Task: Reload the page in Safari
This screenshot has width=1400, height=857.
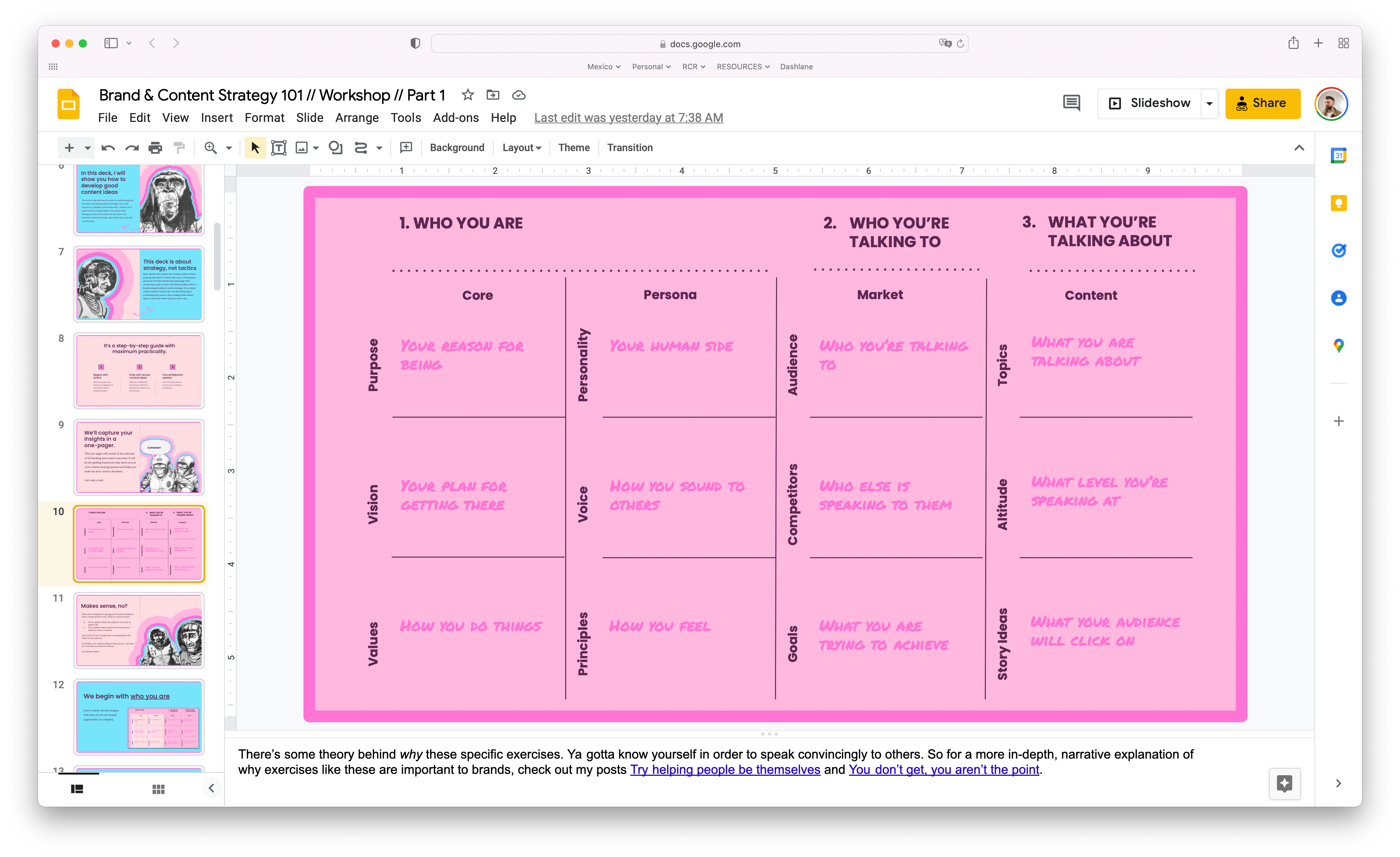Action: point(960,44)
